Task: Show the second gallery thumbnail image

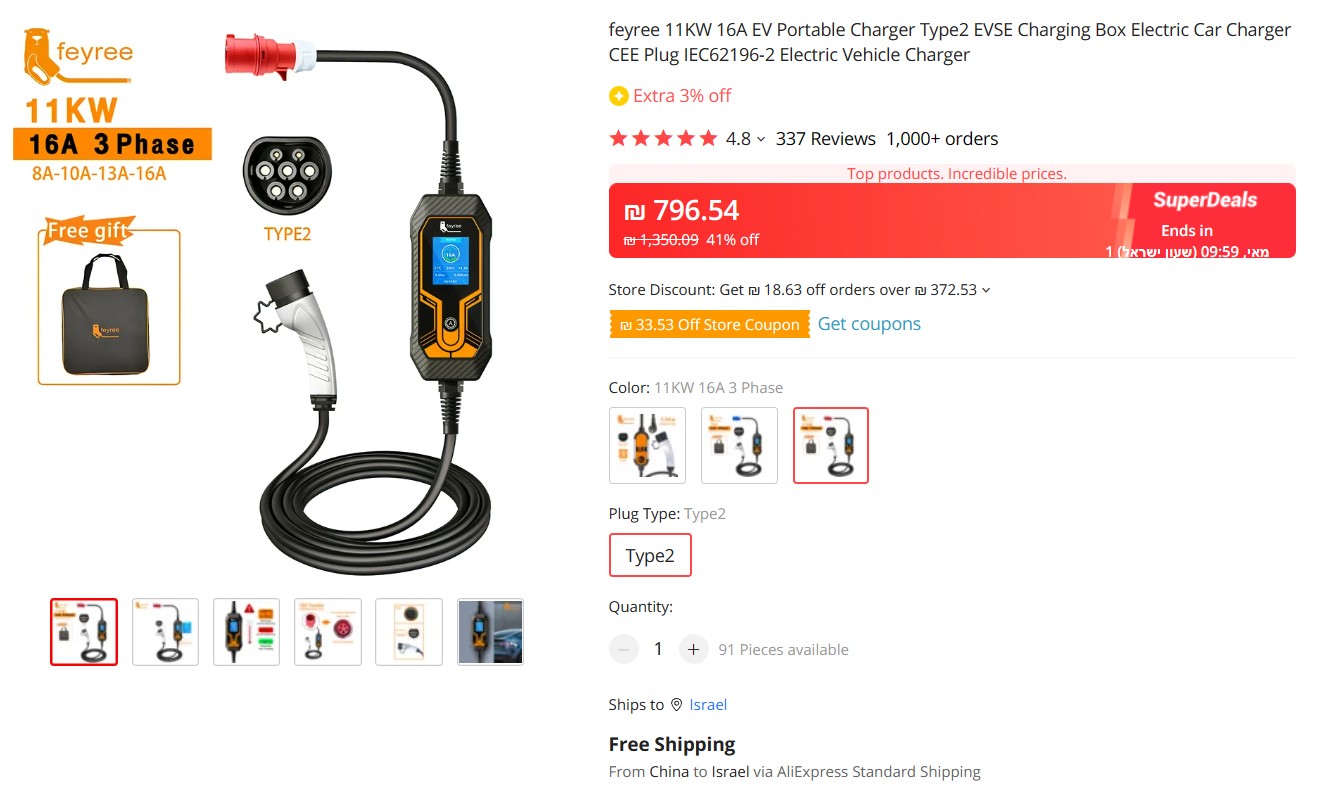Action: point(165,632)
